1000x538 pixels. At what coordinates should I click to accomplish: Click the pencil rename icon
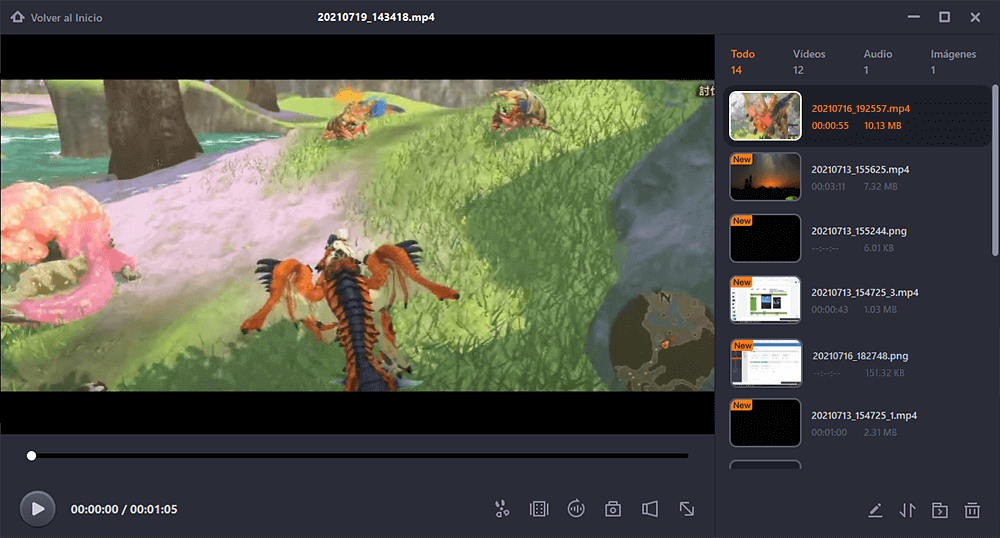click(875, 510)
